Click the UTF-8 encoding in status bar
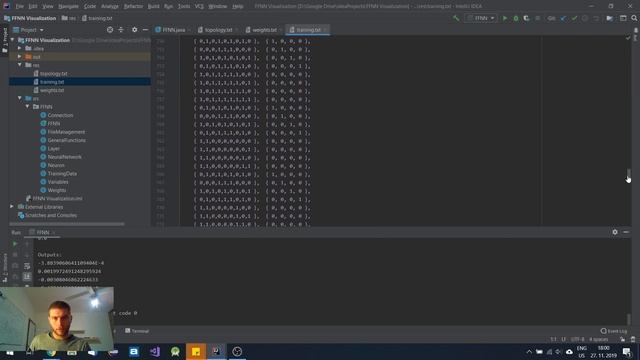Viewport: 640px width, 360px height. 578,339
